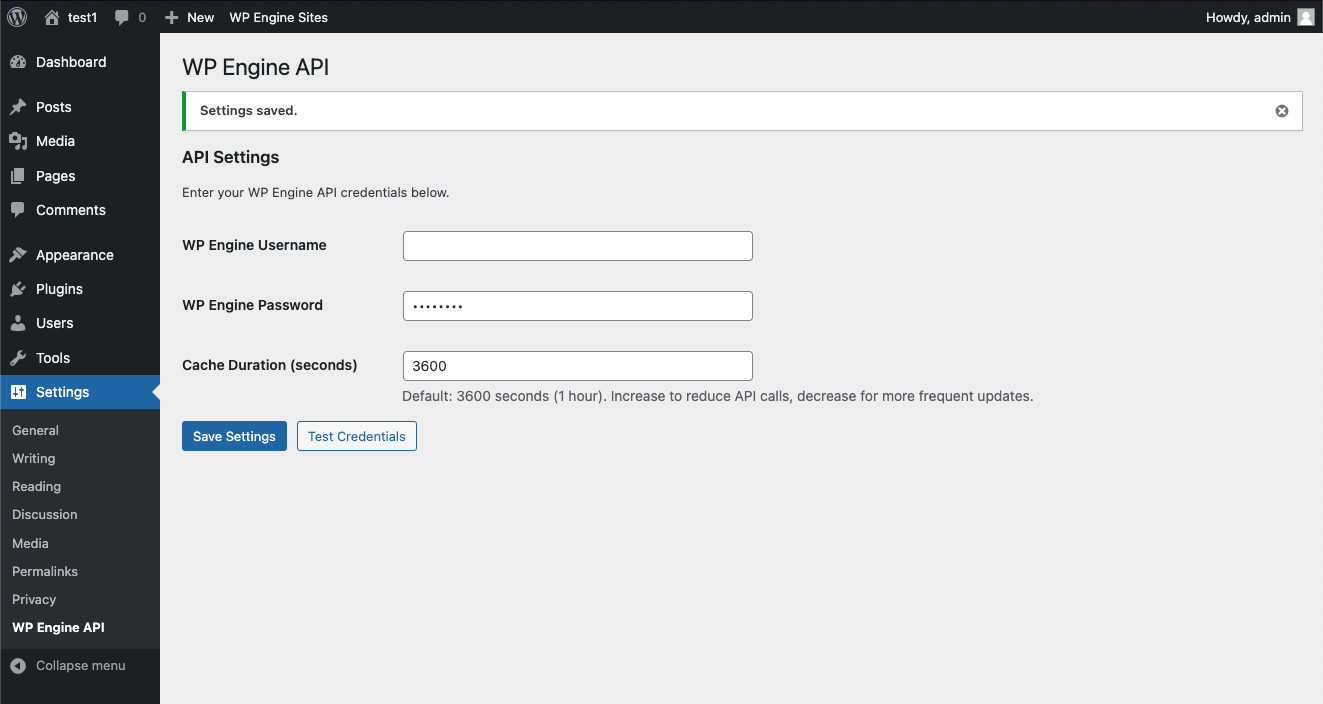Focus the WP Engine Password field
This screenshot has height=704, width=1323.
[578, 306]
